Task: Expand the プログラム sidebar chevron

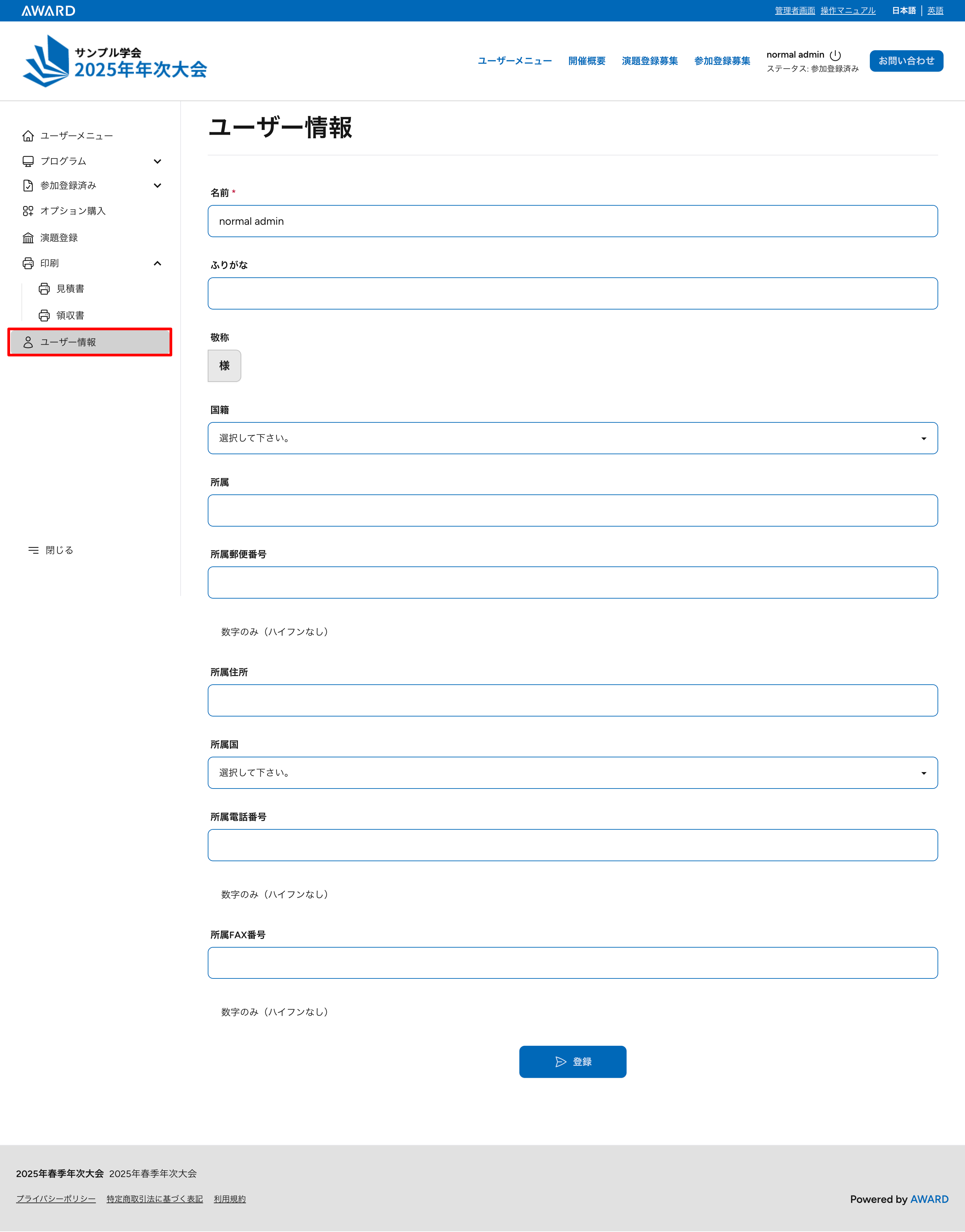Action: [157, 161]
